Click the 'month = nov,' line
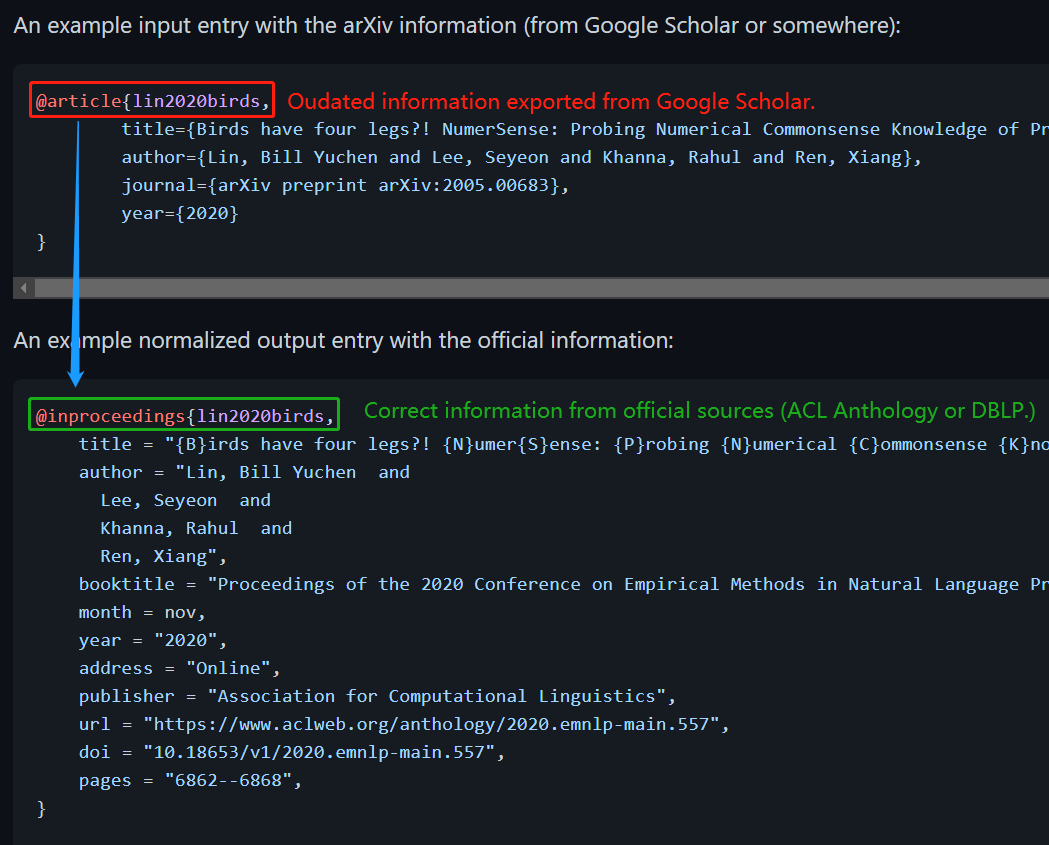 (x=142, y=612)
